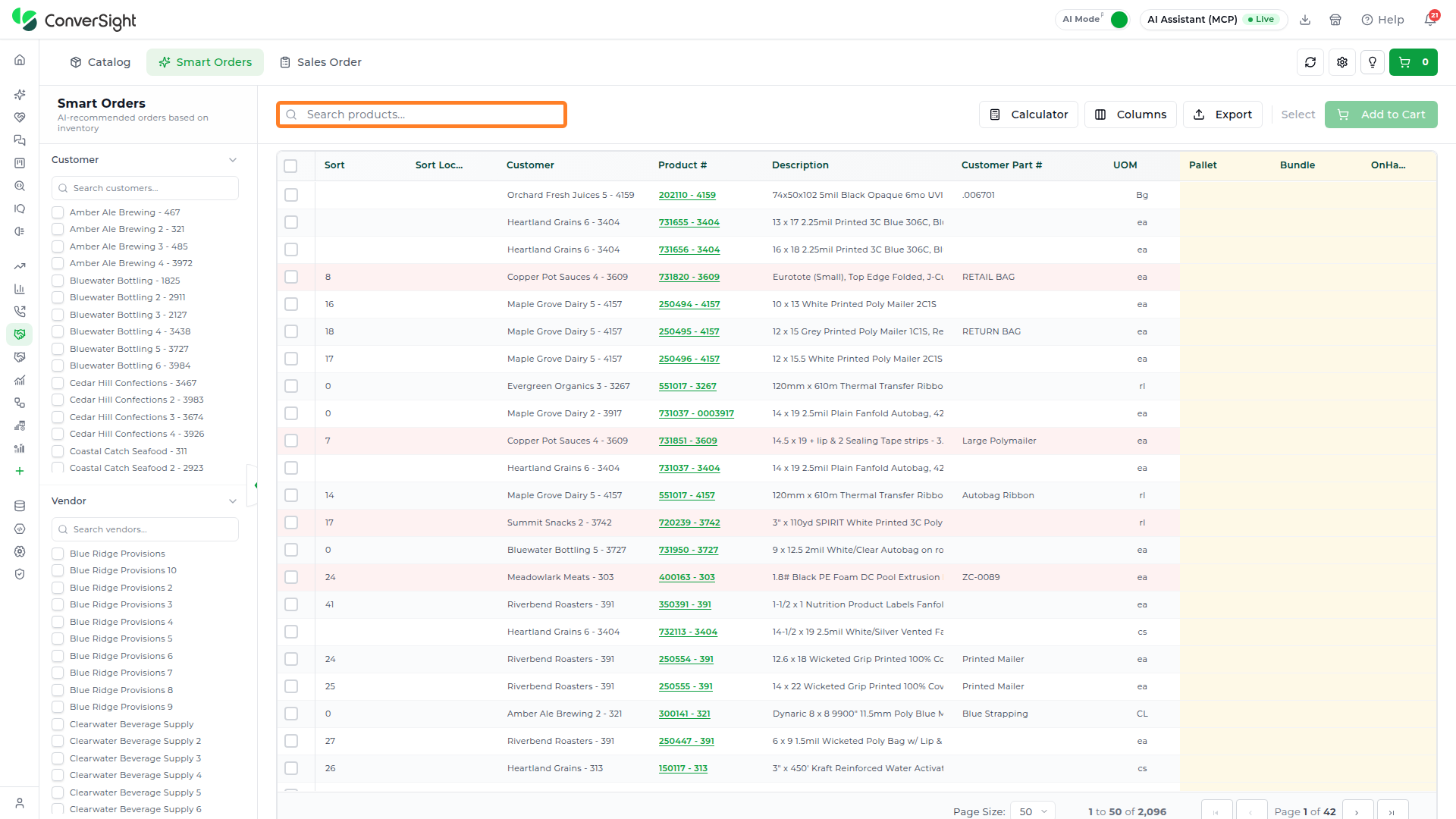This screenshot has height=819, width=1456.
Task: Open the database icon in left sidebar
Action: 20,506
